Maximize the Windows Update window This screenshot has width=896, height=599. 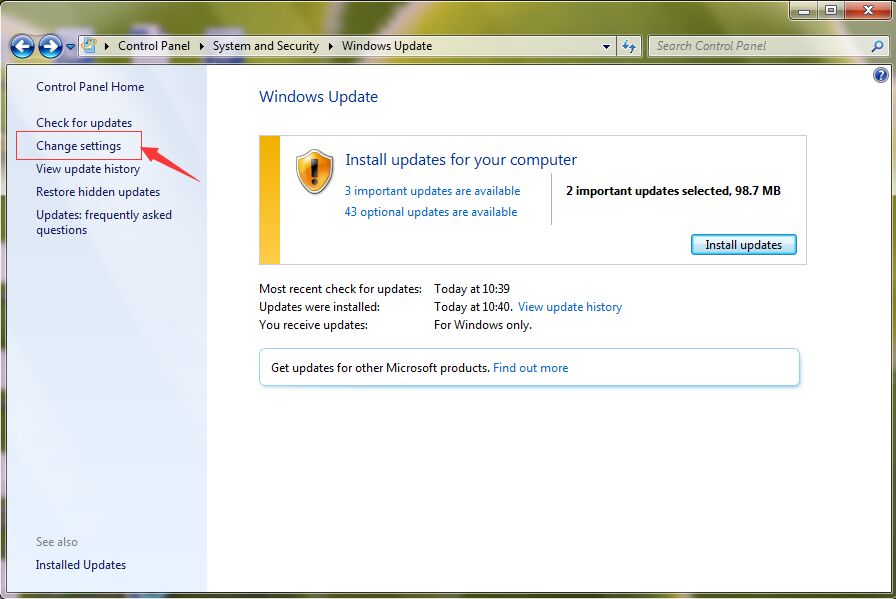pyautogui.click(x=831, y=10)
